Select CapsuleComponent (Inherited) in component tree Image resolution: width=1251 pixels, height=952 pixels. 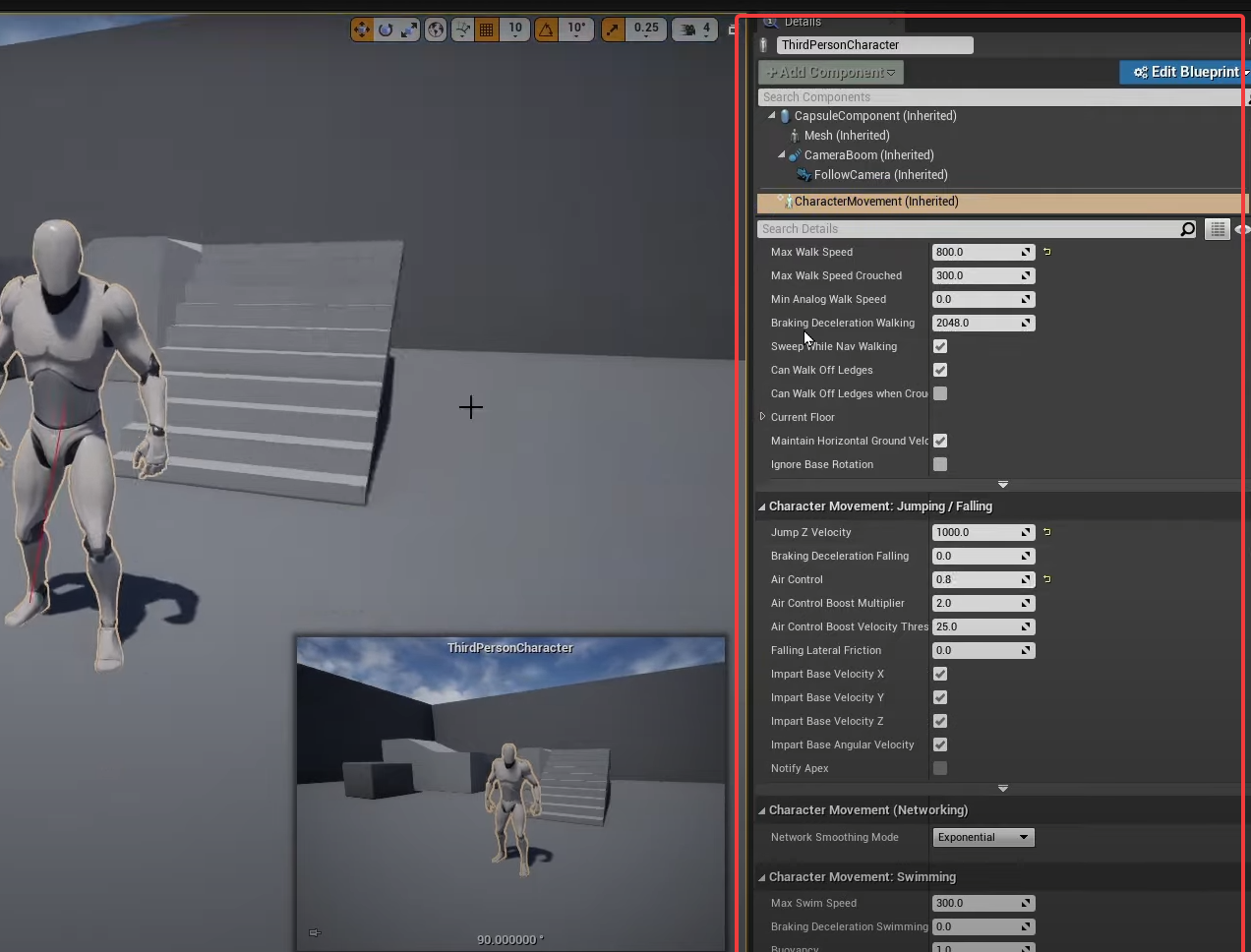tap(875, 116)
